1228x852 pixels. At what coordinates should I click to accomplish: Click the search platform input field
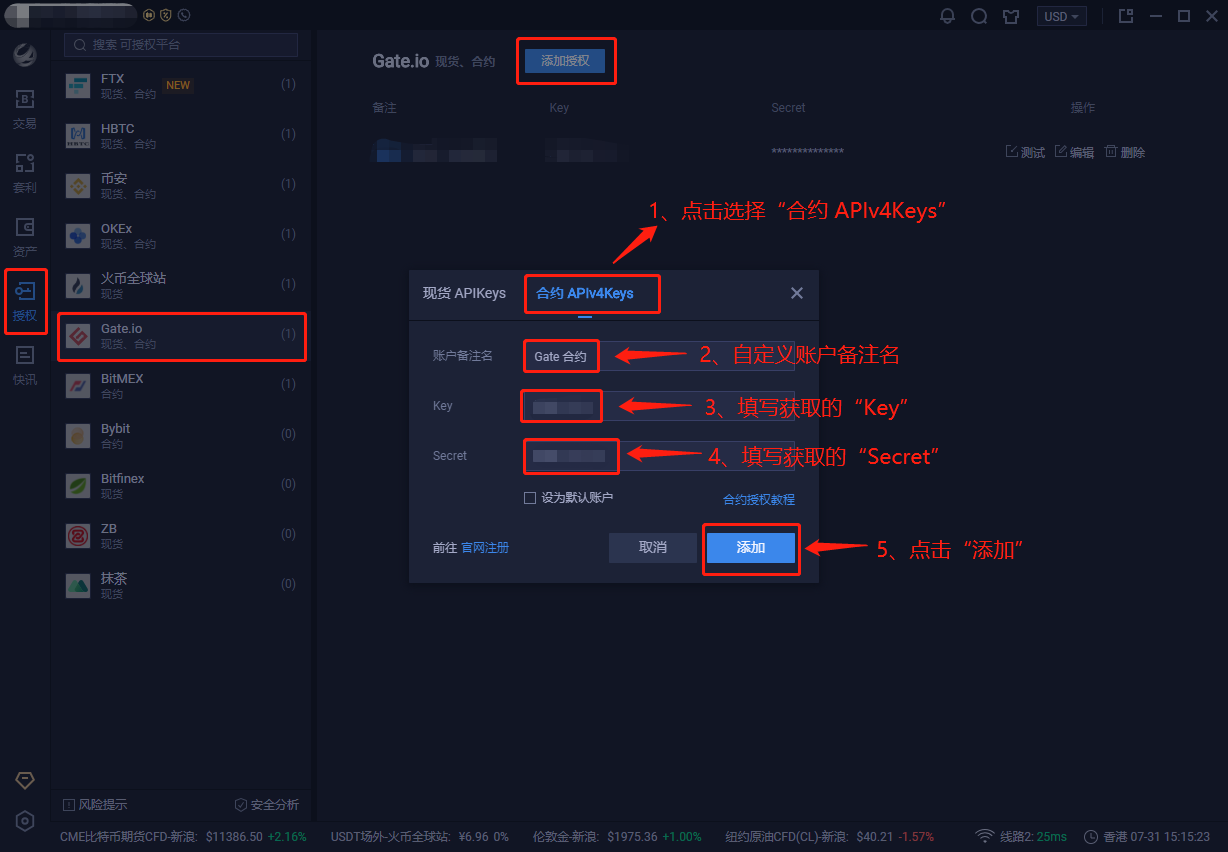181,45
